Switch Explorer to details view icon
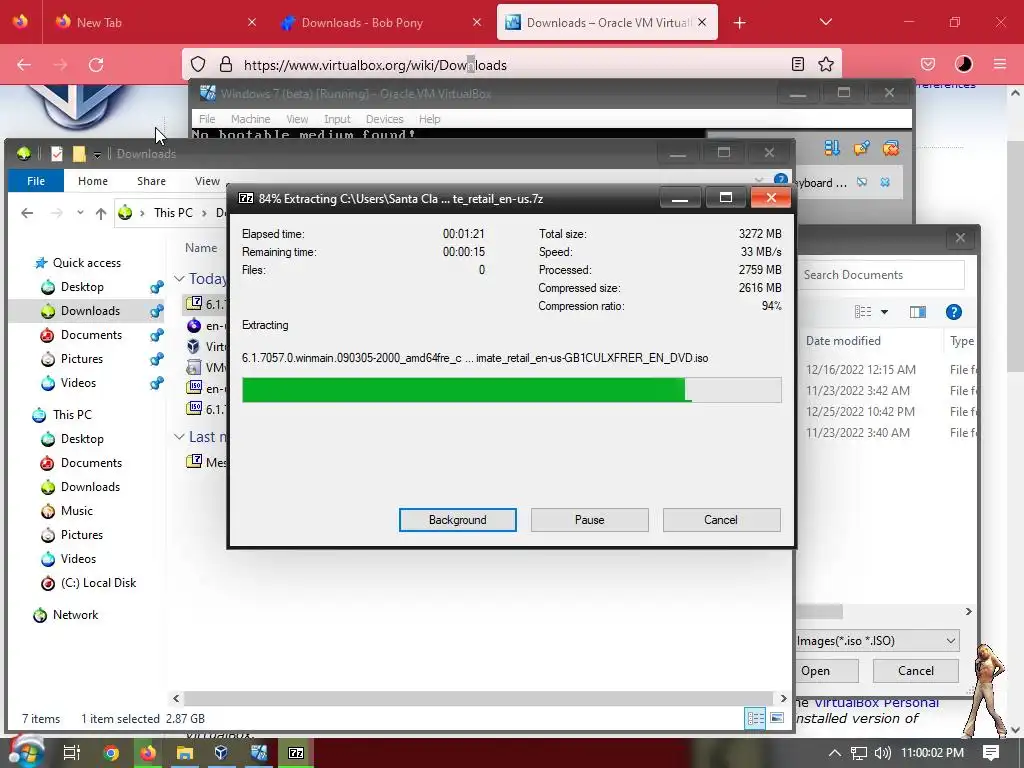1024x768 pixels. [756, 718]
